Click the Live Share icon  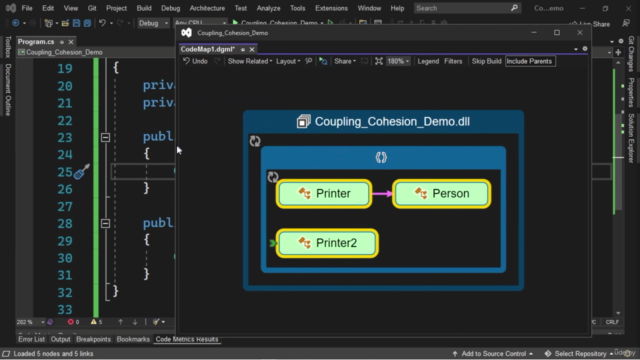pos(573,24)
